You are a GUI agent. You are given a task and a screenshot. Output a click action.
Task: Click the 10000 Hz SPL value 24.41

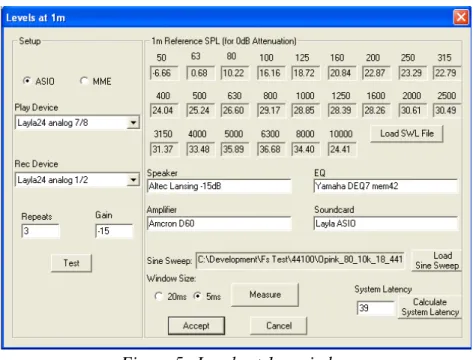[342, 149]
